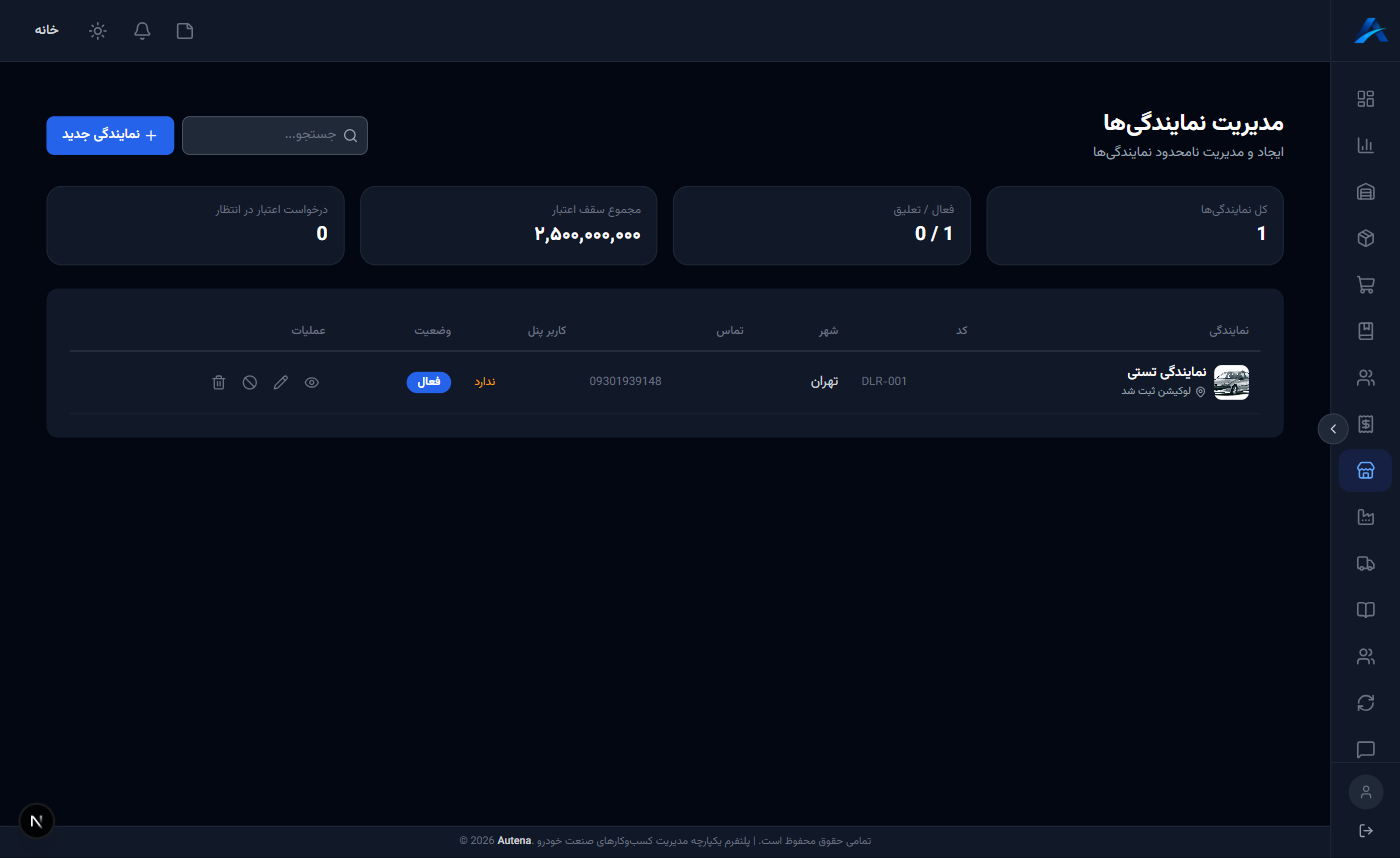Image resolution: width=1400 pixels, height=858 pixels.
Task: Open the bookmarked book icon in sidebar
Action: click(1365, 331)
